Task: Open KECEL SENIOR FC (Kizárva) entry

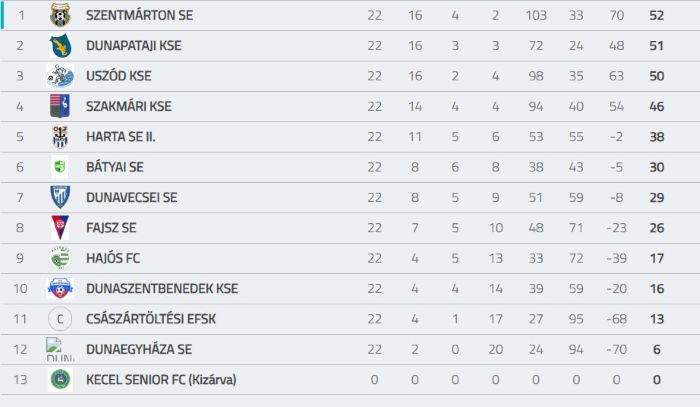Action: [x=161, y=380]
